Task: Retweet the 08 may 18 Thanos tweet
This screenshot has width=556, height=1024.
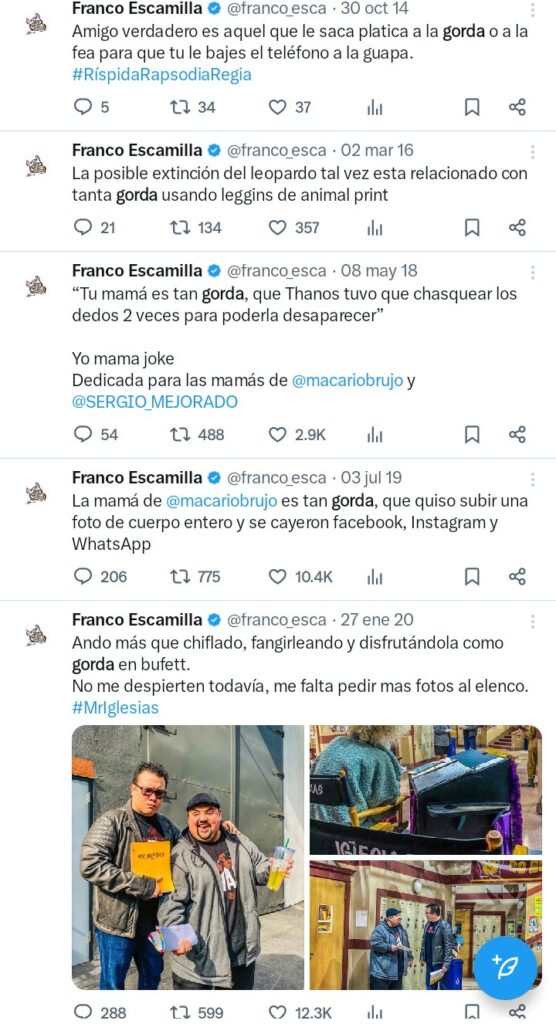Action: (x=180, y=434)
